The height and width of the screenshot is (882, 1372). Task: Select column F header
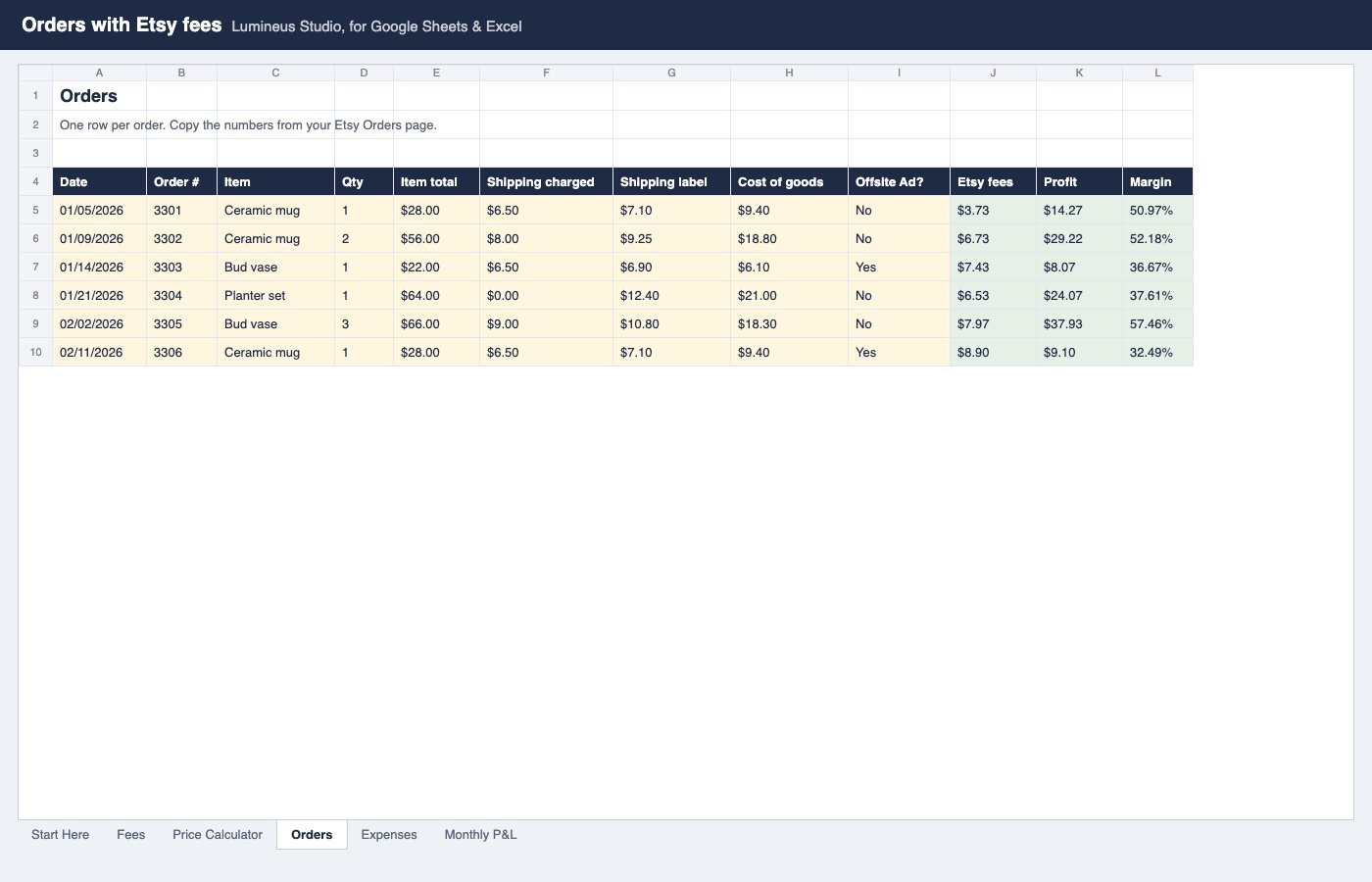pyautogui.click(x=546, y=73)
